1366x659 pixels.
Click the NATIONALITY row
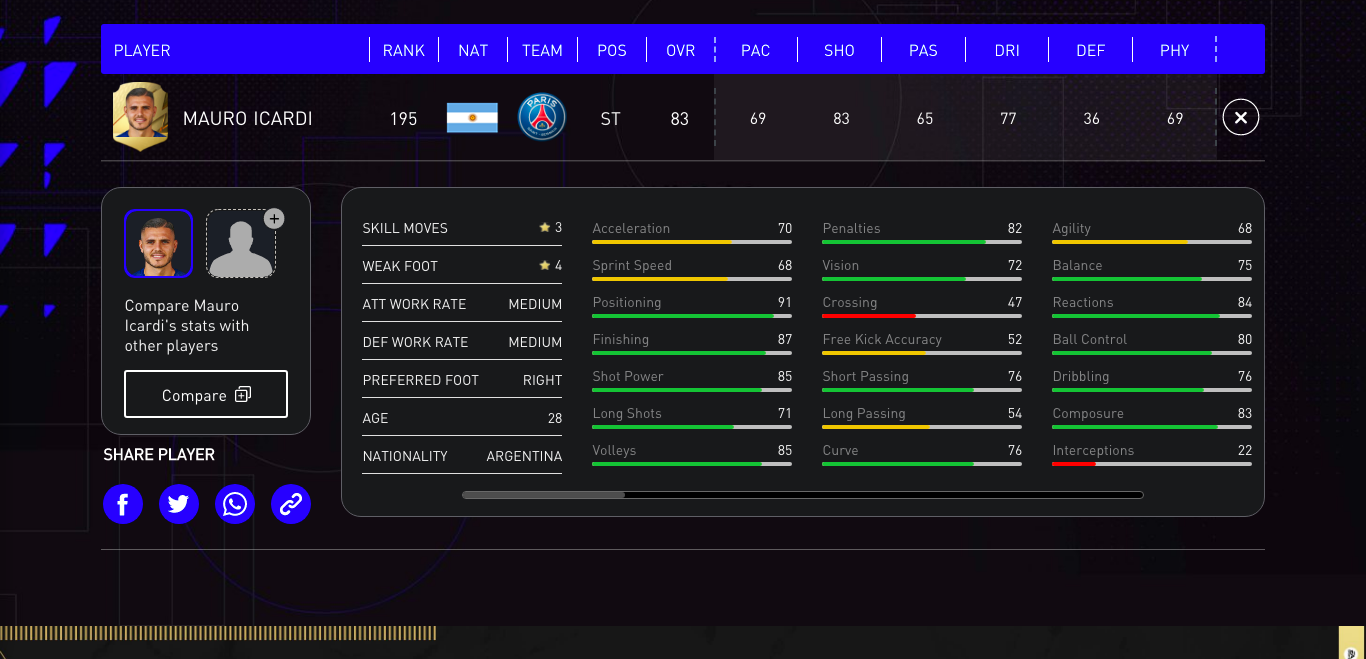462,456
